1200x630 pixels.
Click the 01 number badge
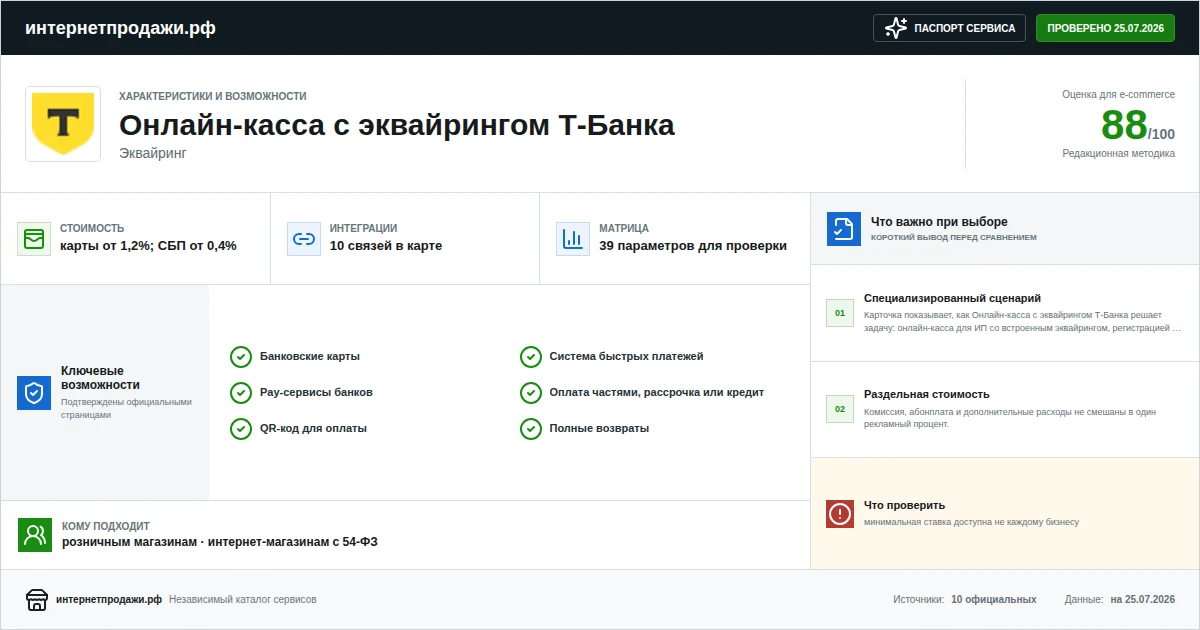840,313
